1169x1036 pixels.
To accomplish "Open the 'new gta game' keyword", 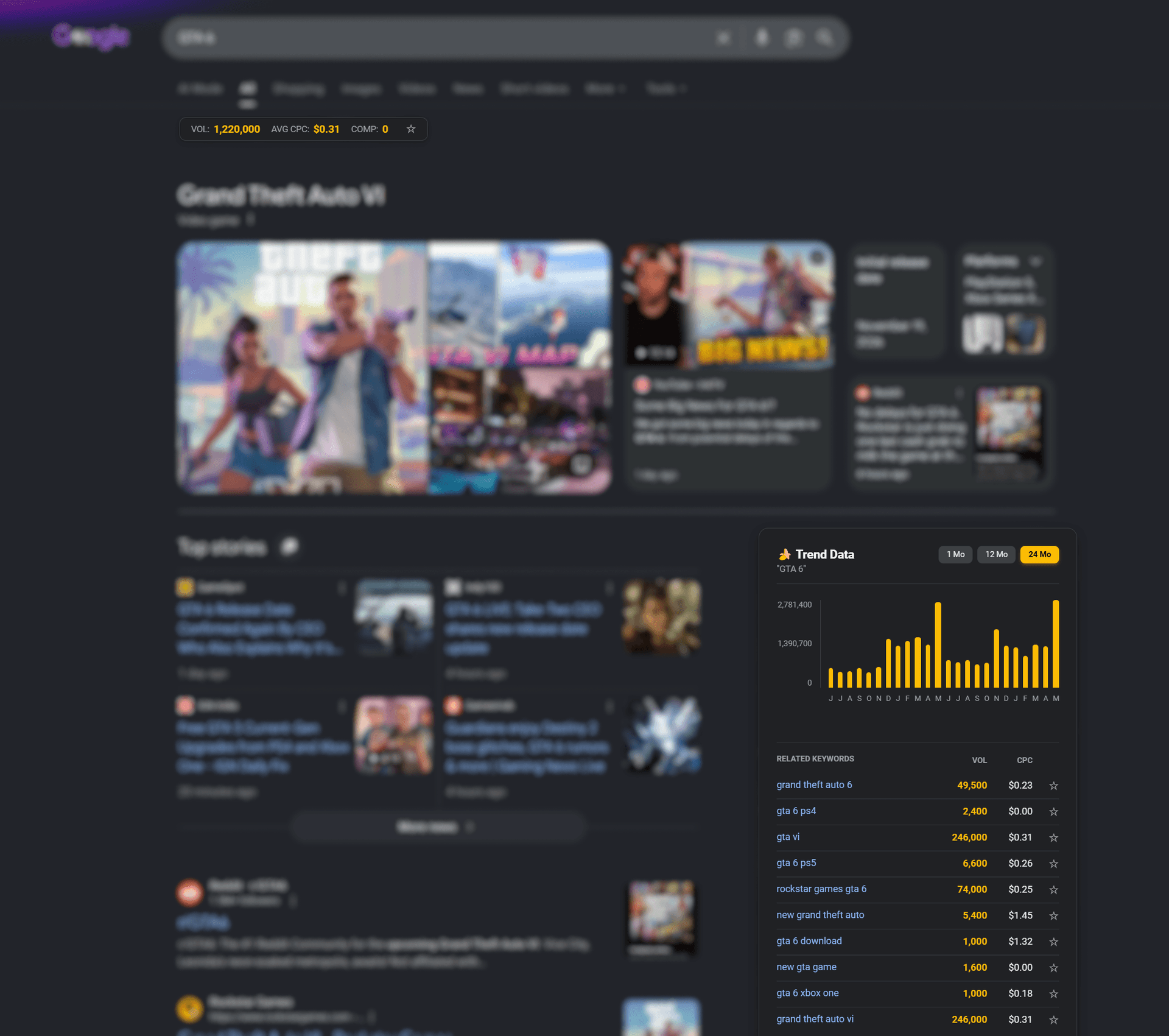I will (x=806, y=967).
